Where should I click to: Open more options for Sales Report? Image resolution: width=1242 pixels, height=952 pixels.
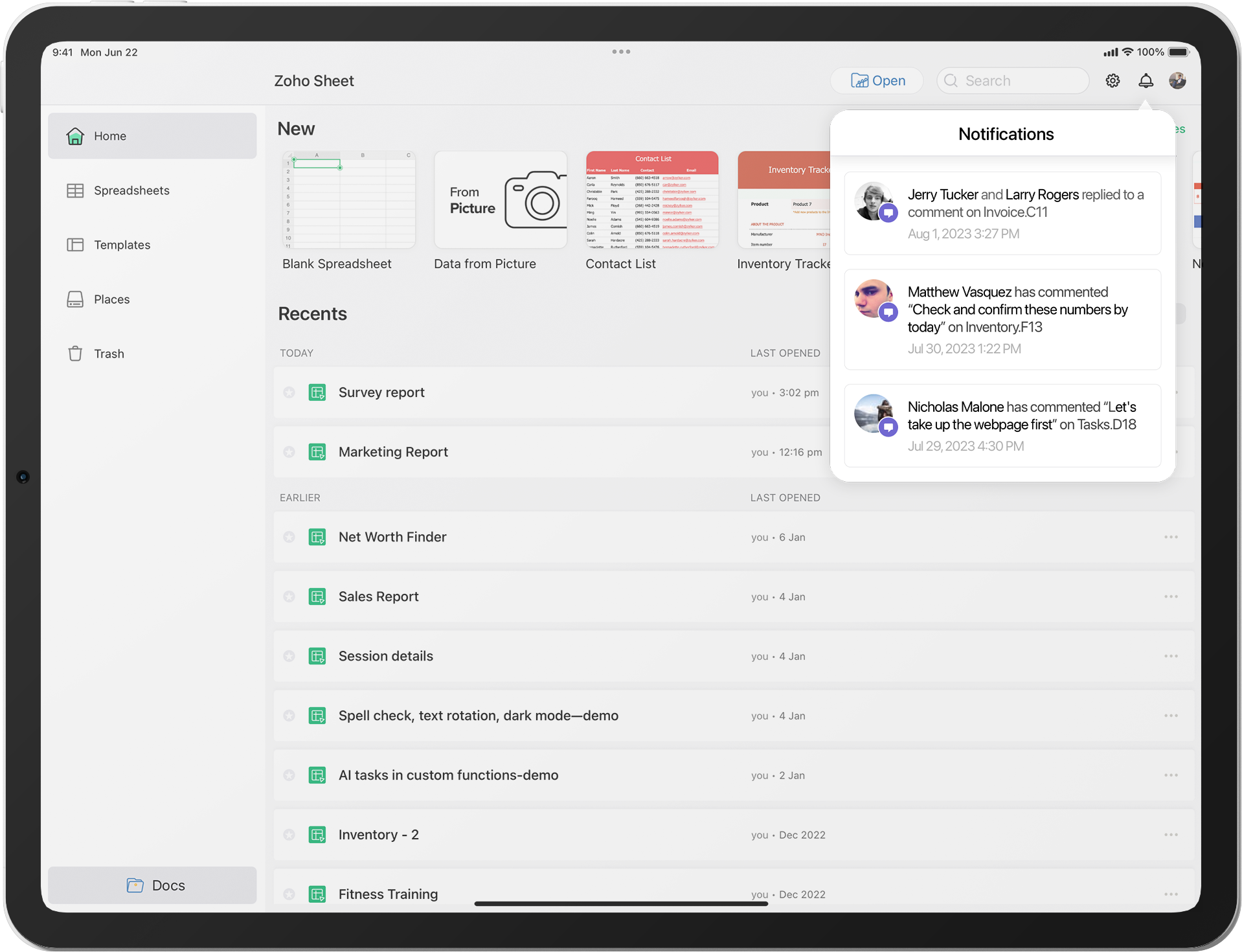pyautogui.click(x=1171, y=596)
